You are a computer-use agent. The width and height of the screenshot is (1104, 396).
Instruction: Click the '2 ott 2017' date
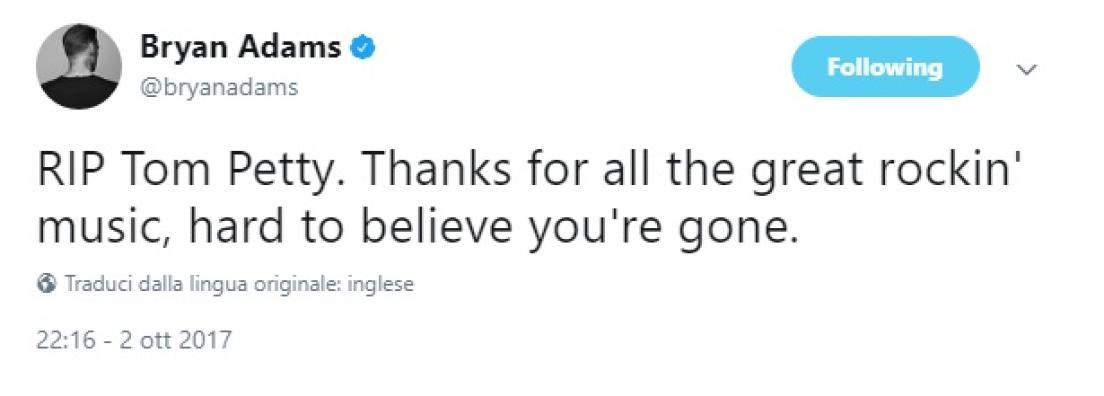[177, 340]
